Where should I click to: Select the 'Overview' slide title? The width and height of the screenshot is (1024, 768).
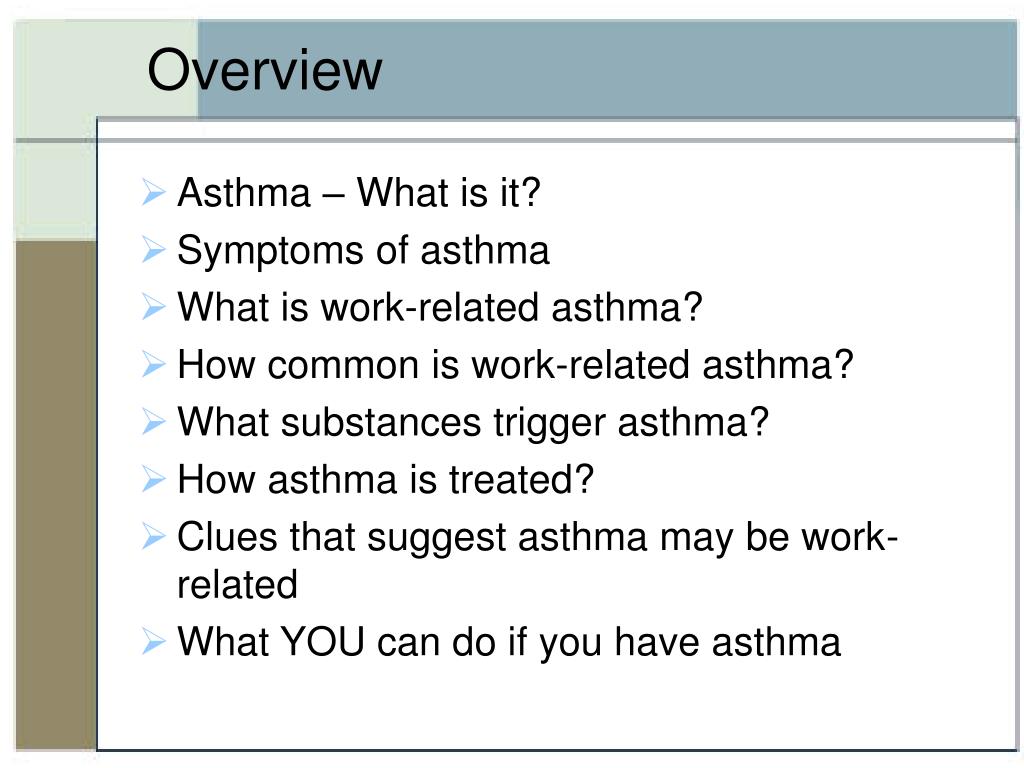pyautogui.click(x=264, y=69)
